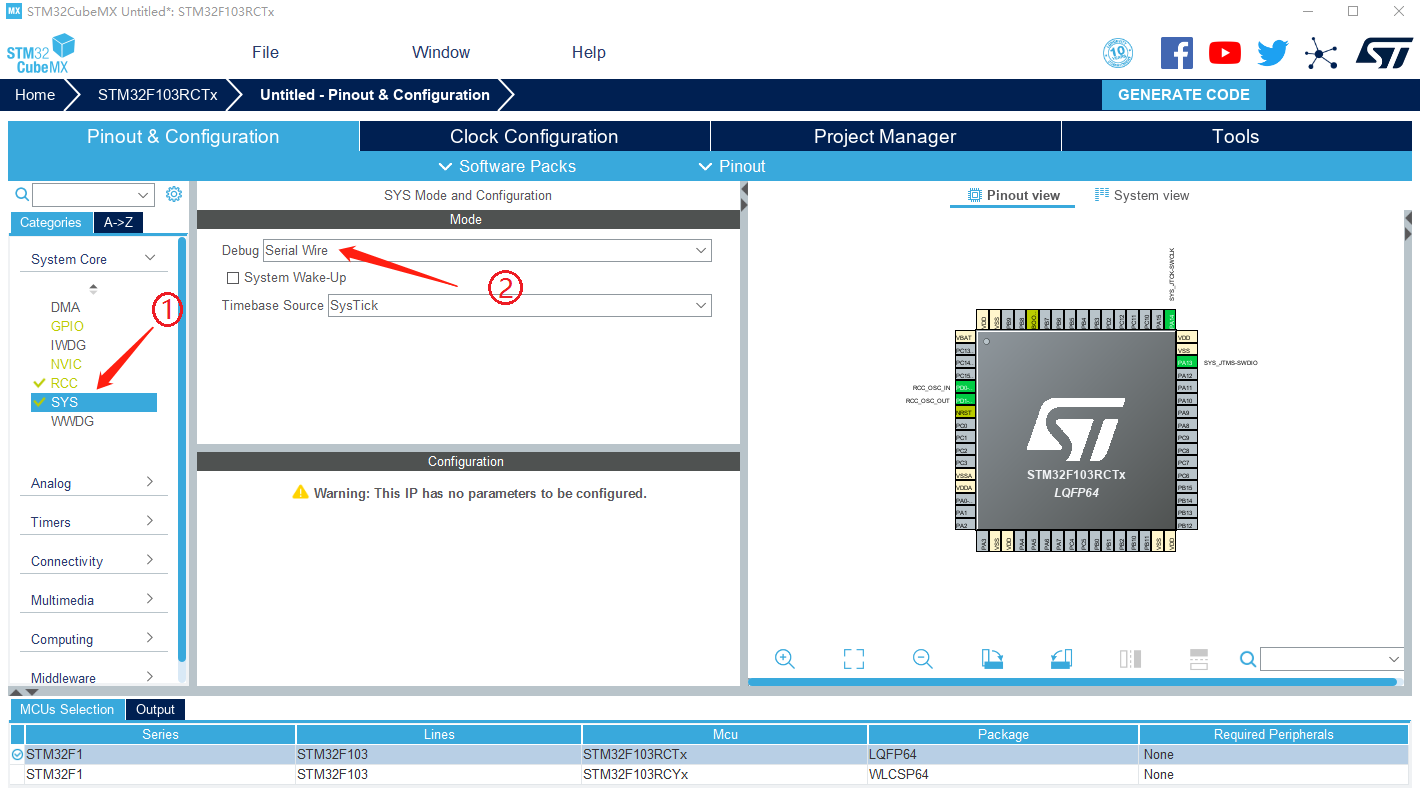
Task: Expand the Software Packs menu
Action: [507, 166]
